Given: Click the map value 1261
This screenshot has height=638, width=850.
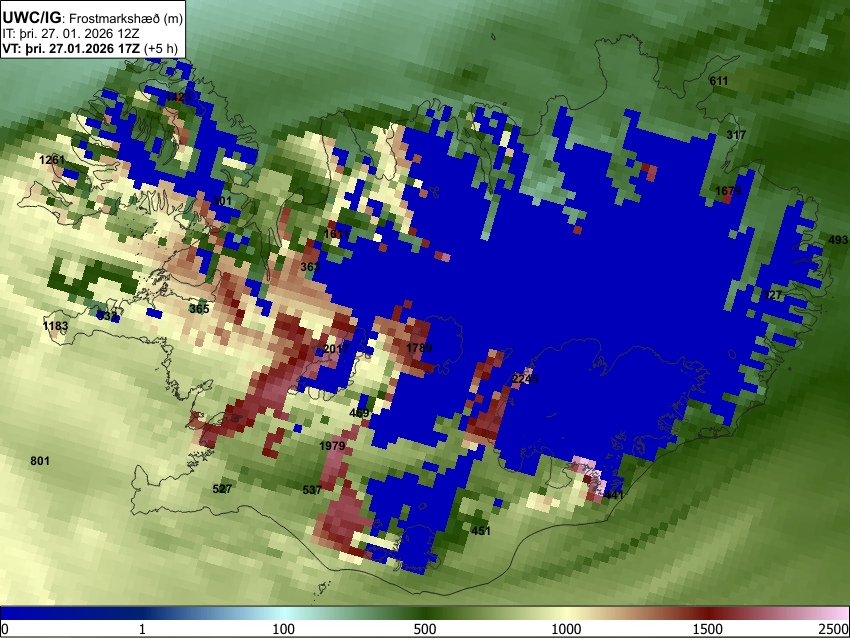Looking at the screenshot, I should (52, 160).
